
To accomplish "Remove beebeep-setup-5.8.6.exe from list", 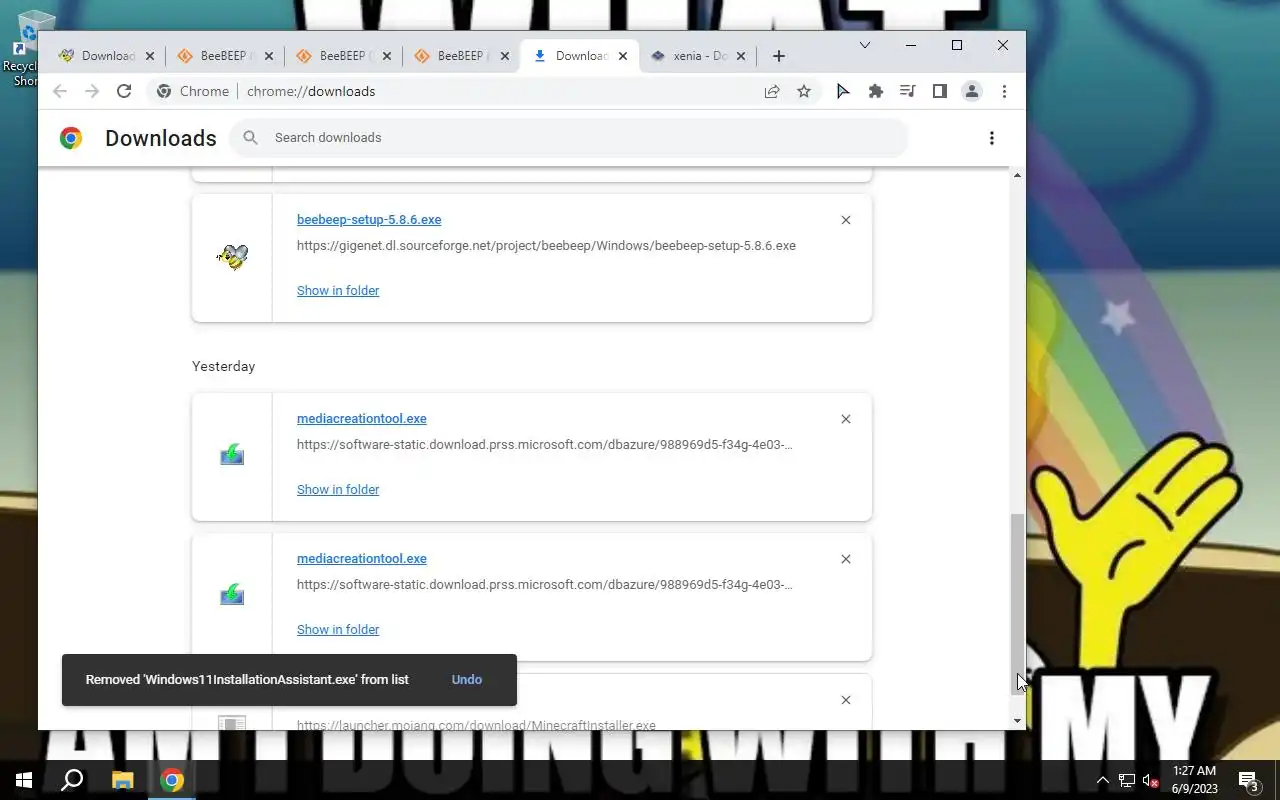I will point(846,220).
